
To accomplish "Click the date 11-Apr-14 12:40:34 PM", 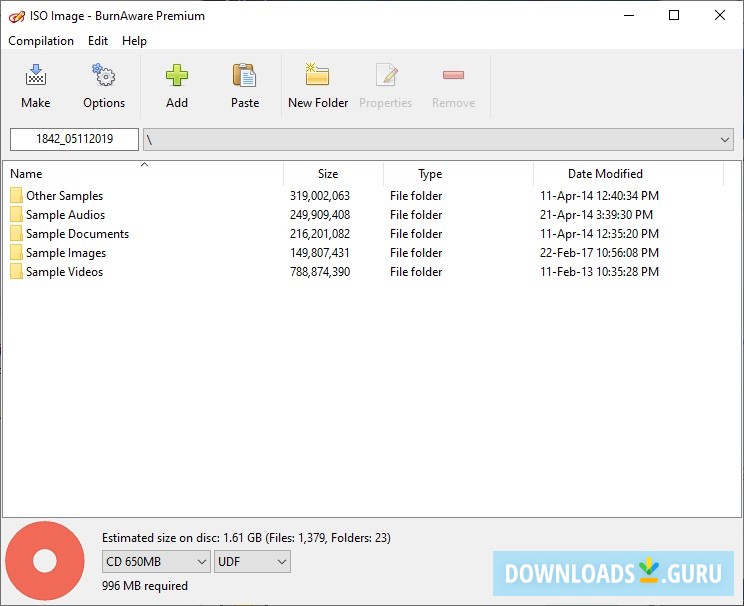I will click(599, 196).
